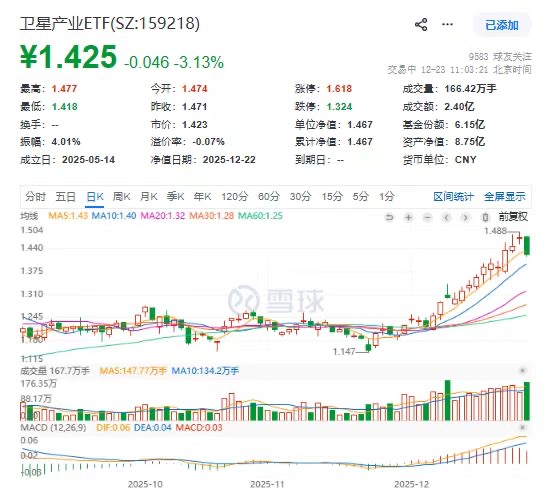Click the 成交额 value 2.40亿
555x493 pixels.
pos(459,107)
